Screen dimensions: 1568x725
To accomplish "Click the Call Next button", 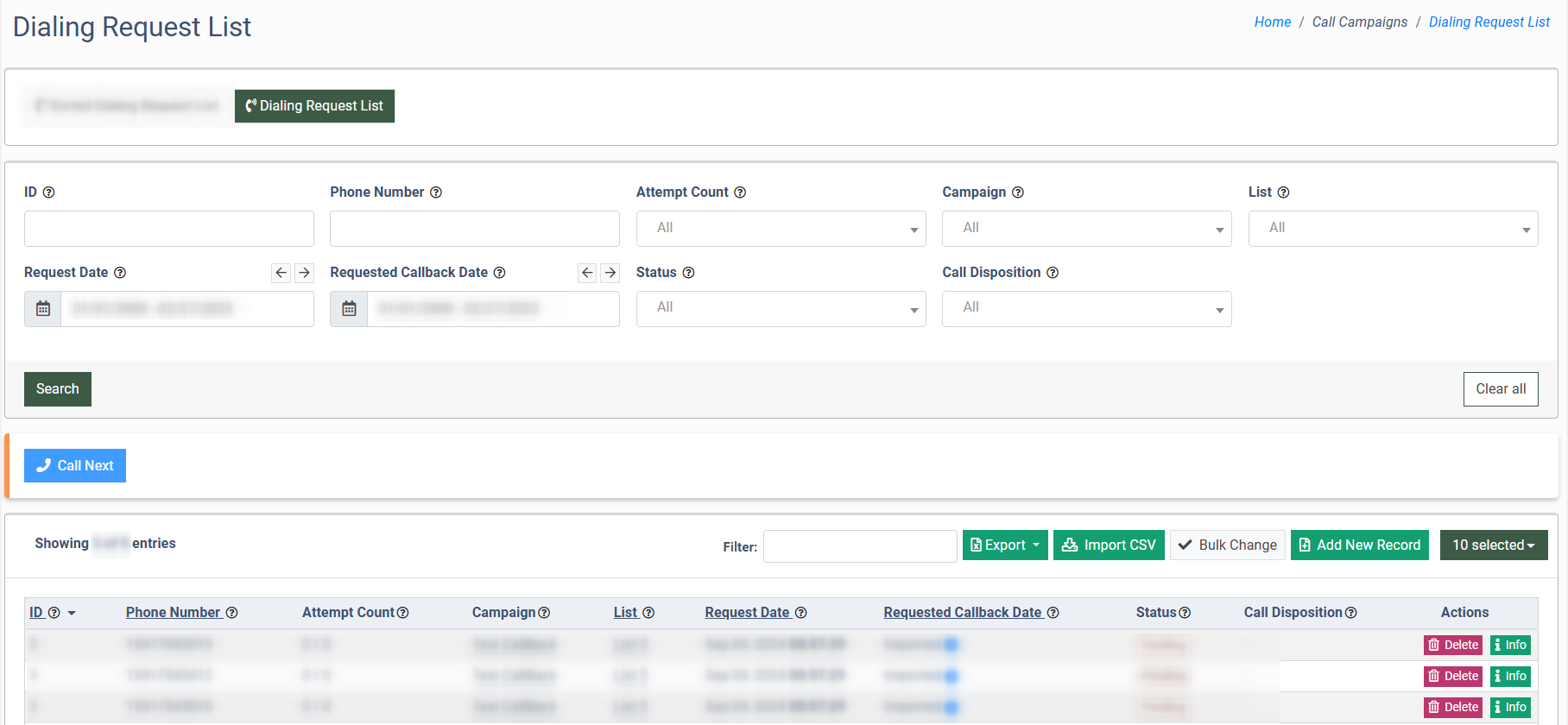I will 75,466.
